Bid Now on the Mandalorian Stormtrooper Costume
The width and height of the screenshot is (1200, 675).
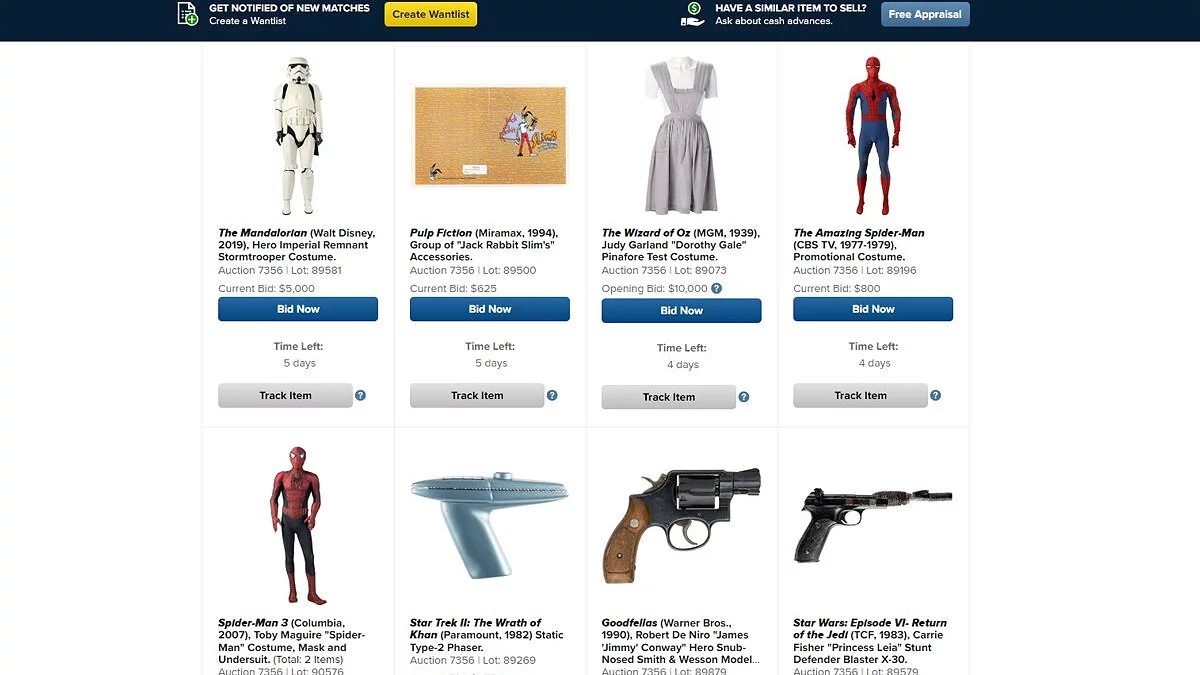click(298, 309)
